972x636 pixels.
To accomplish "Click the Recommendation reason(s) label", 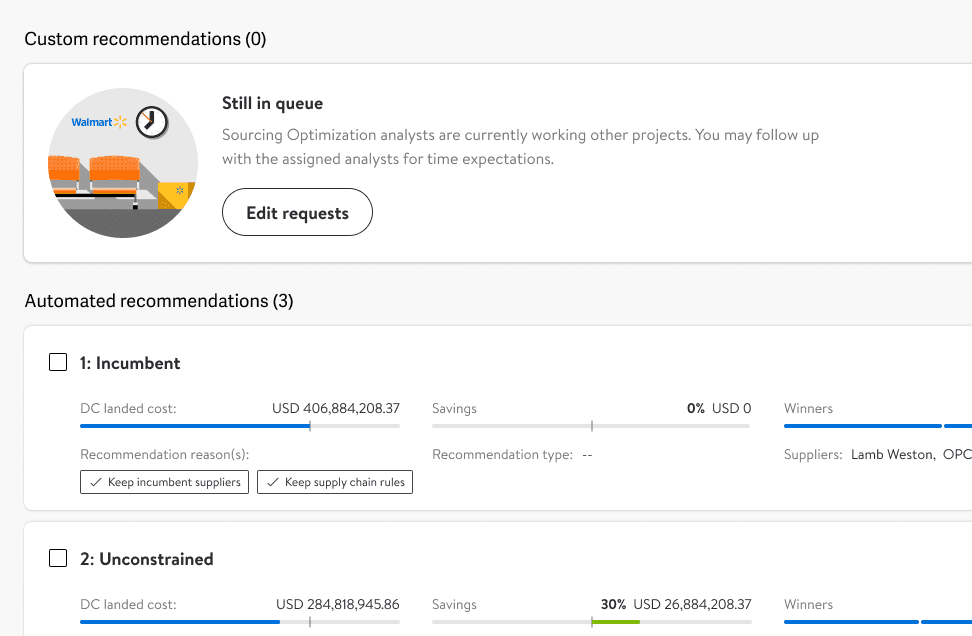I will 164,455.
